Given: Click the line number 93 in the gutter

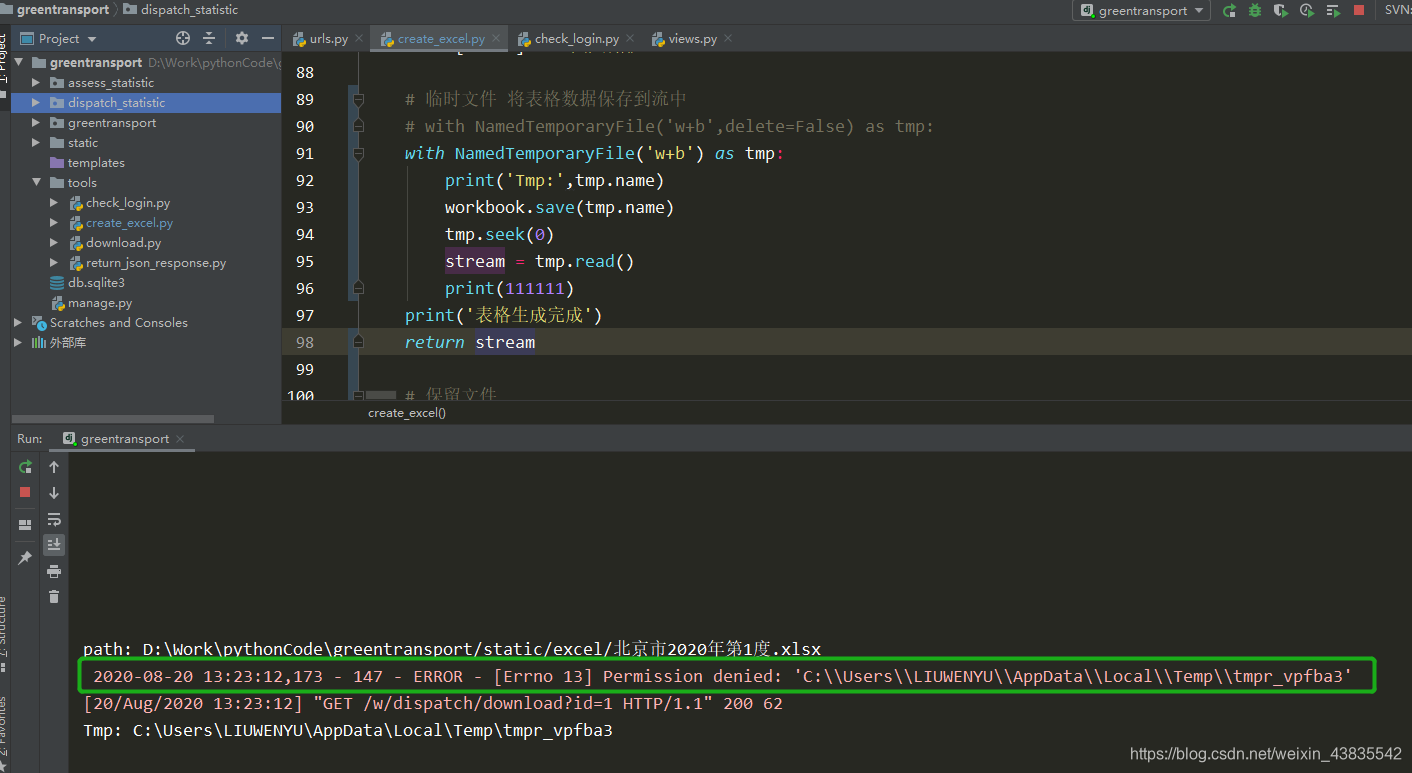Looking at the screenshot, I should tap(305, 207).
